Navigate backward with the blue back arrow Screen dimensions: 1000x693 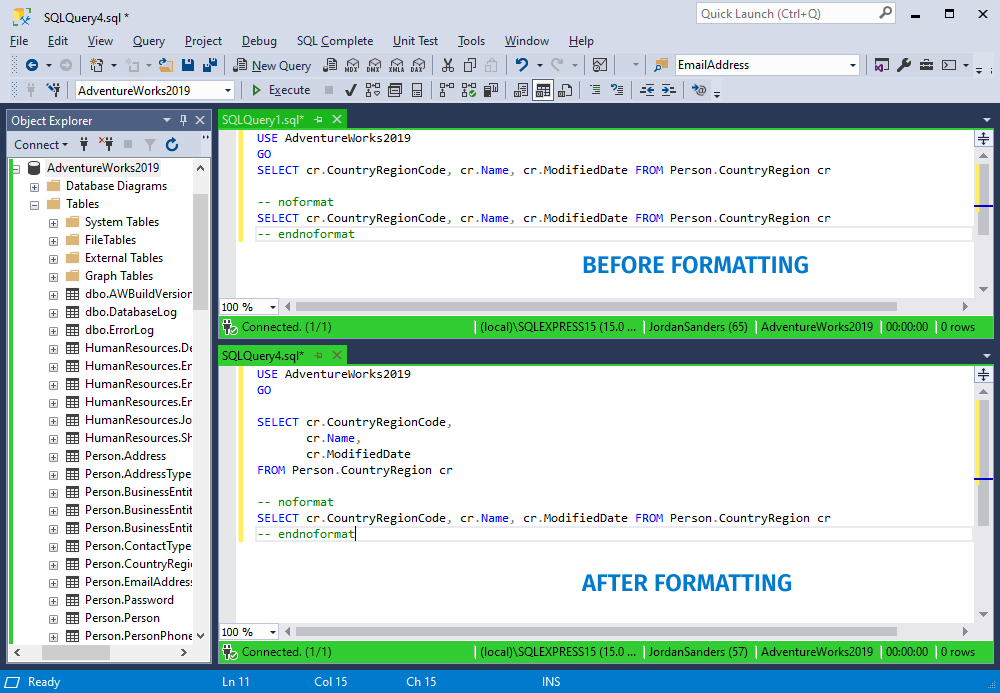(32, 65)
